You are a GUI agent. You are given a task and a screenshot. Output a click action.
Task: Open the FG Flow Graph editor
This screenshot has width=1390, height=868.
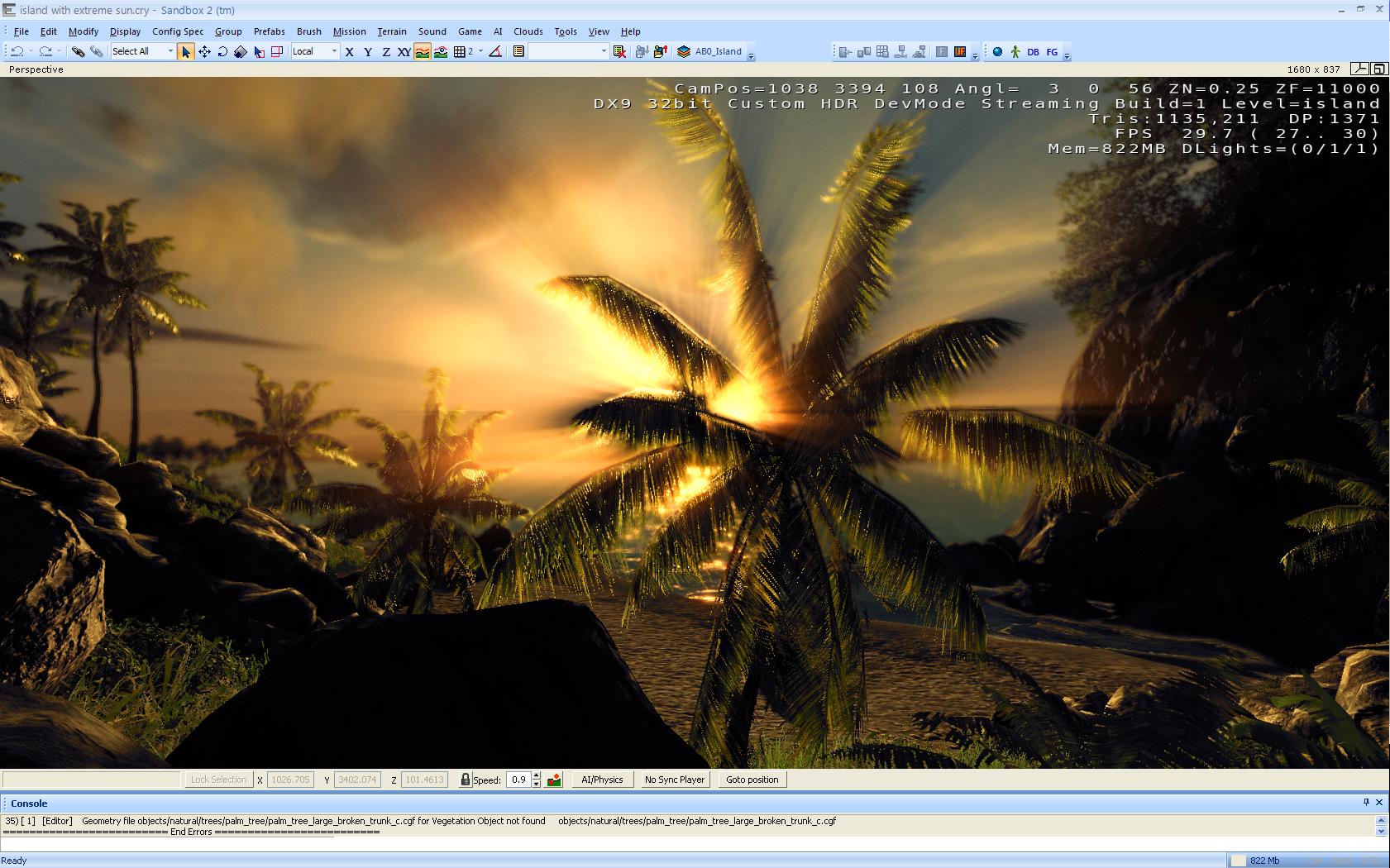coord(1052,51)
